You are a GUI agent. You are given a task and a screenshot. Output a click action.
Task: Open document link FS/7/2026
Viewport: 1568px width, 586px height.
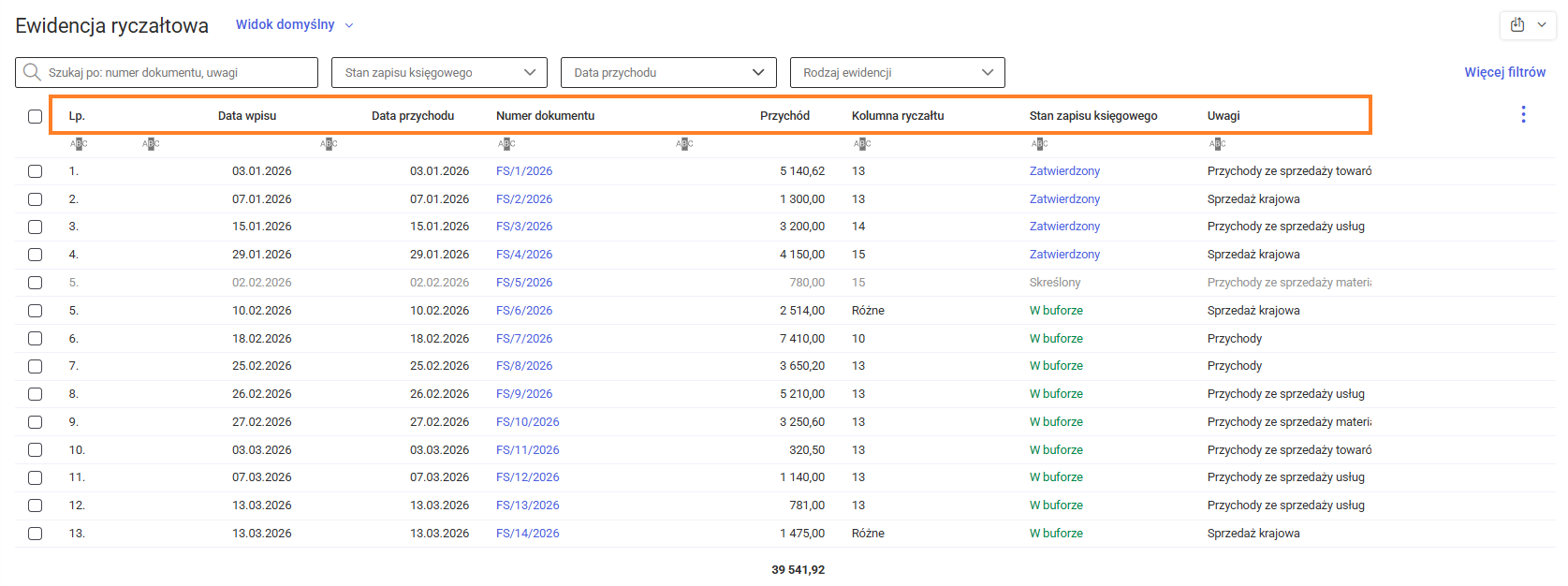coord(524,339)
